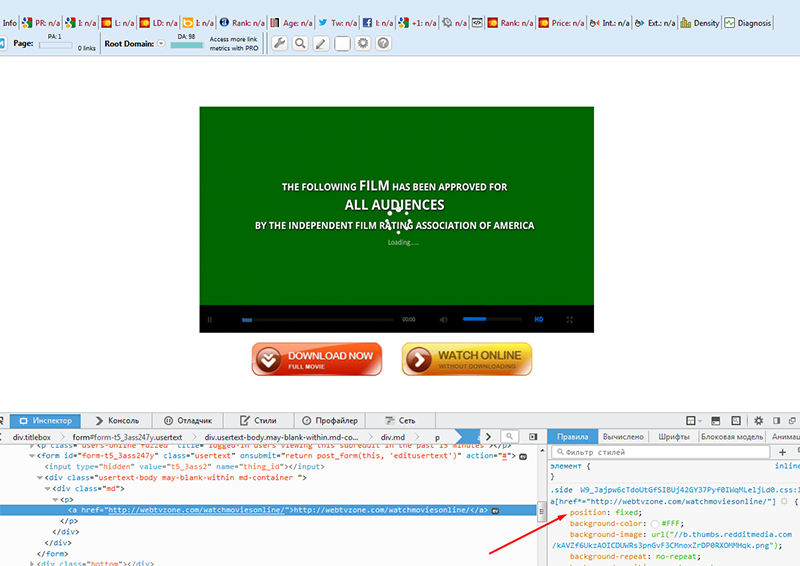This screenshot has height=566, width=800.
Task: Click the Google +1: n/a counter
Action: 418,23
